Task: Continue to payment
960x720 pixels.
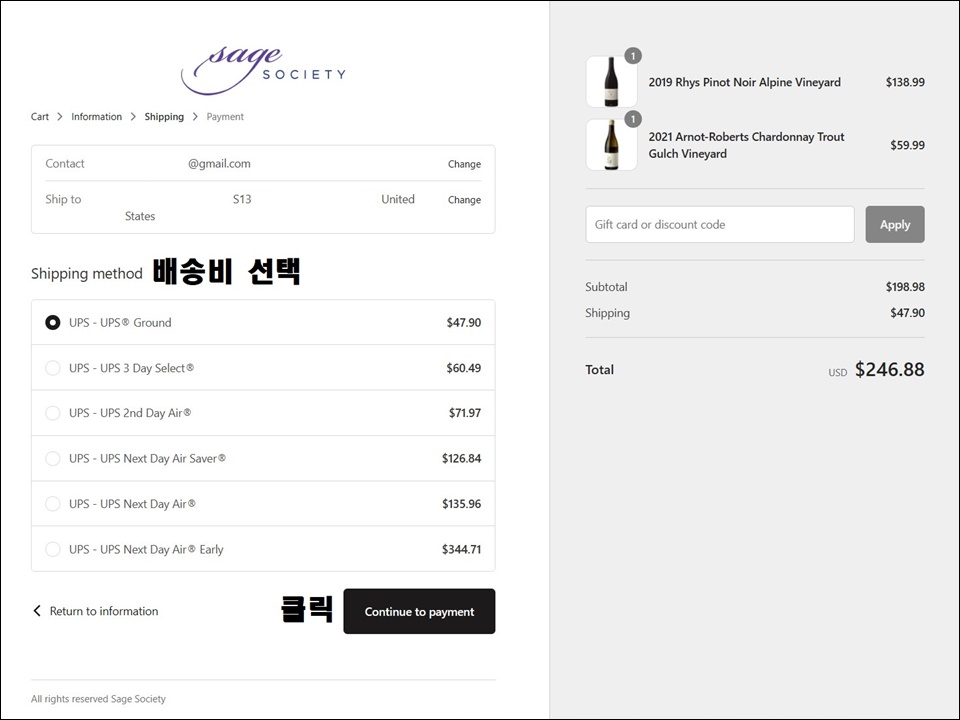Action: click(x=419, y=611)
